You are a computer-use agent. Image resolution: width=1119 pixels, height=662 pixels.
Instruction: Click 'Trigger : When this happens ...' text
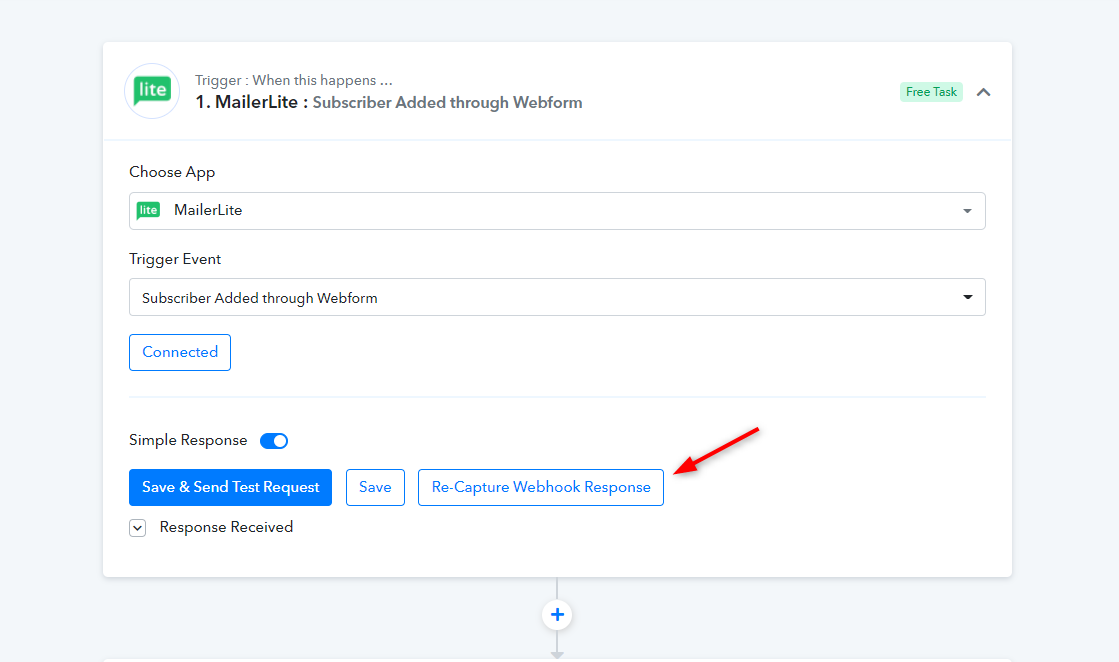point(294,80)
